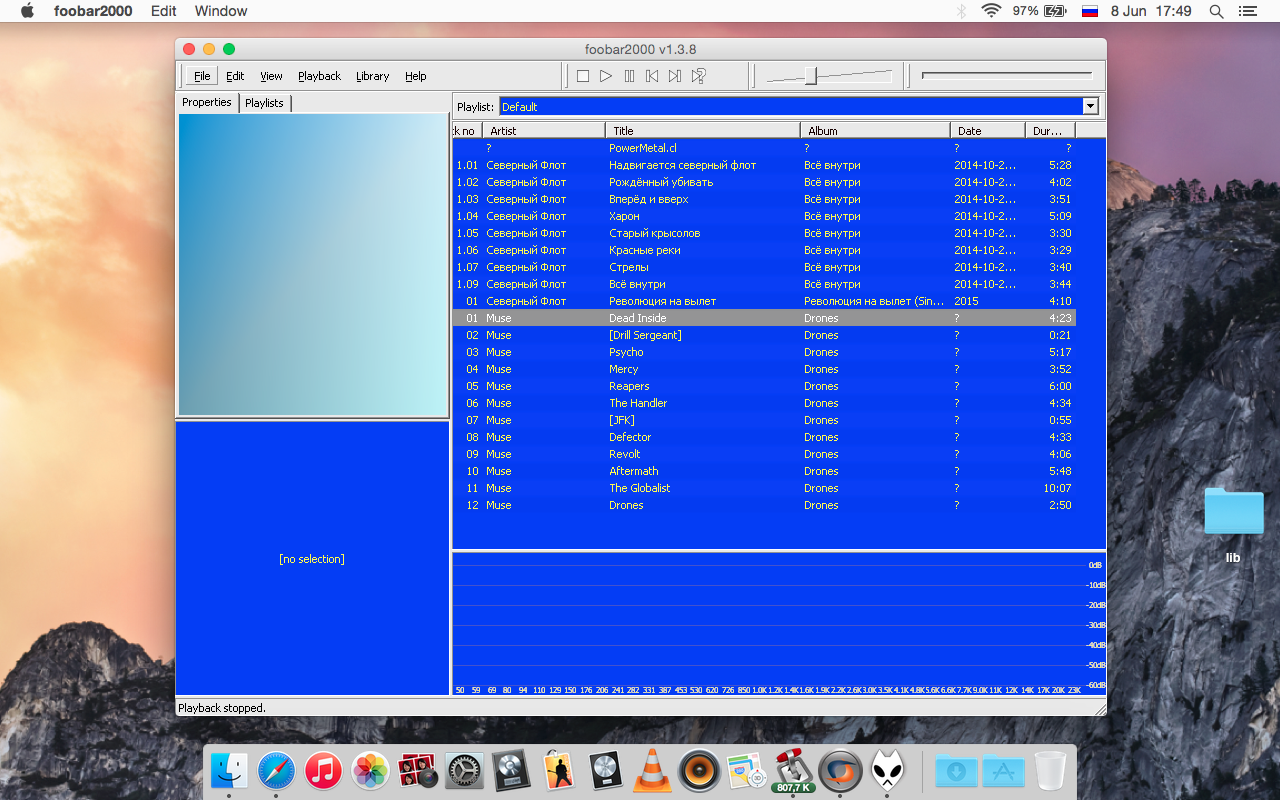This screenshot has width=1280, height=800.
Task: Select the track "Dead Inside"
Action: [765, 318]
